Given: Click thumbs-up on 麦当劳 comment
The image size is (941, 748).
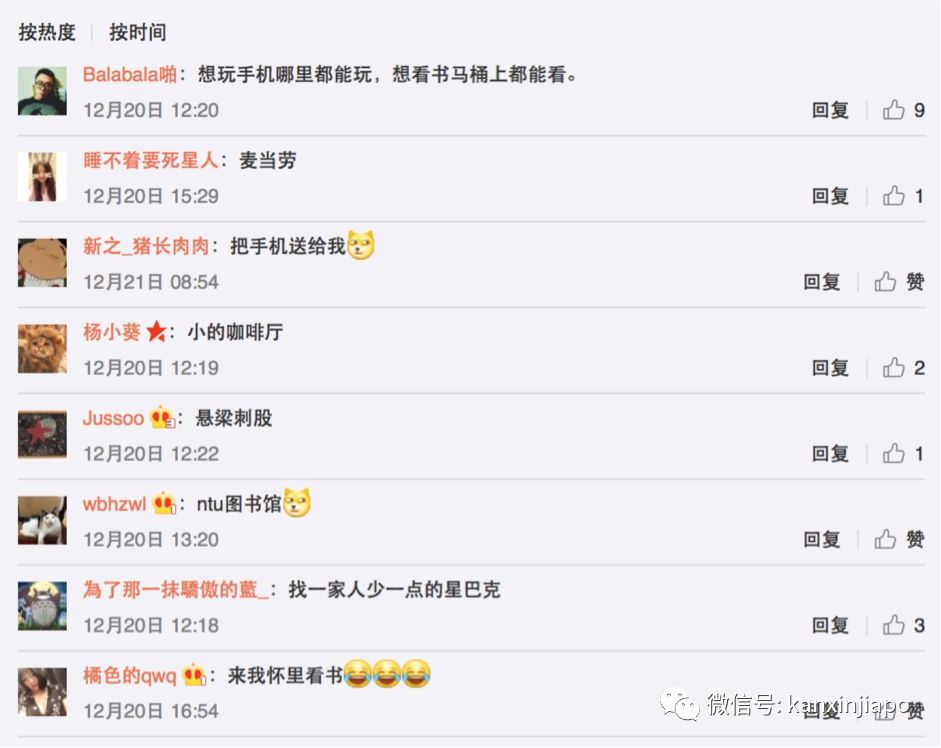Looking at the screenshot, I should pos(894,196).
